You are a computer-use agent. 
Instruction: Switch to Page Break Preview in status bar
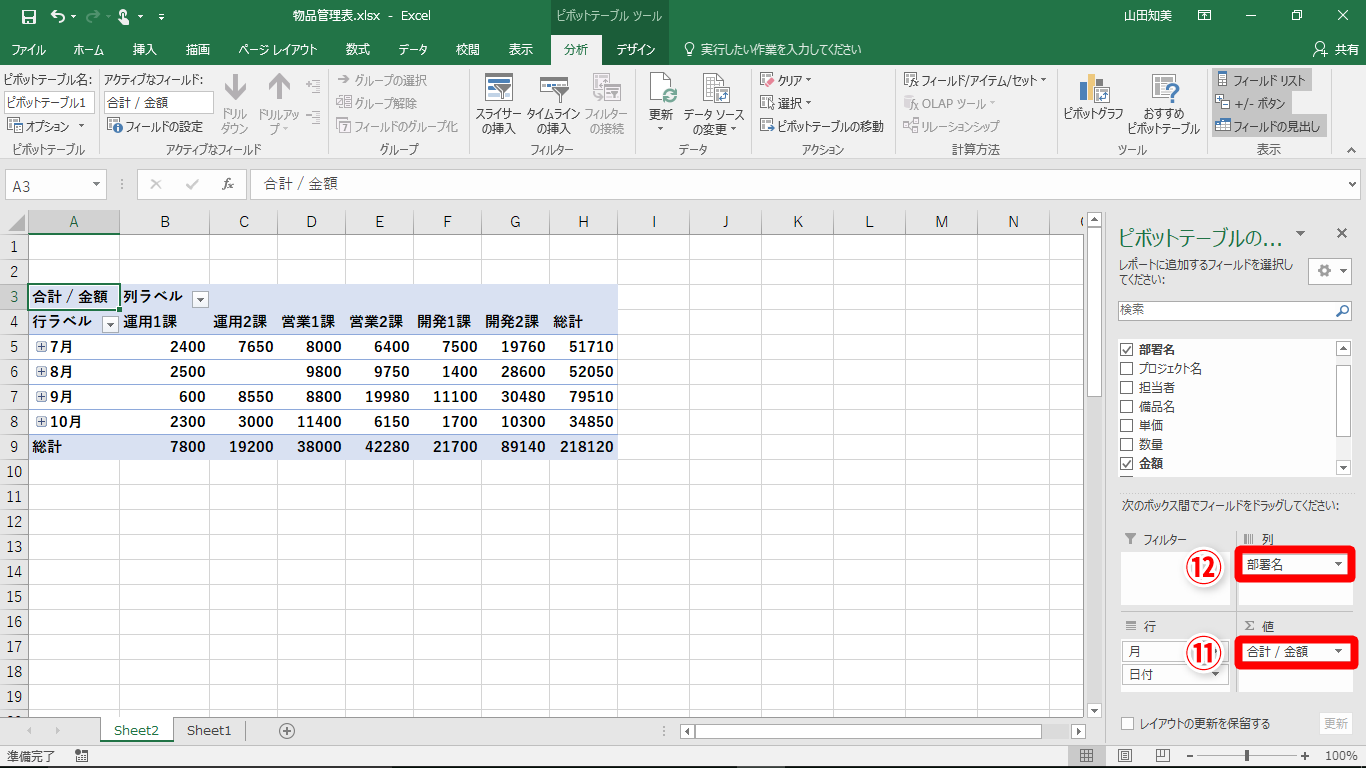(x=1165, y=756)
